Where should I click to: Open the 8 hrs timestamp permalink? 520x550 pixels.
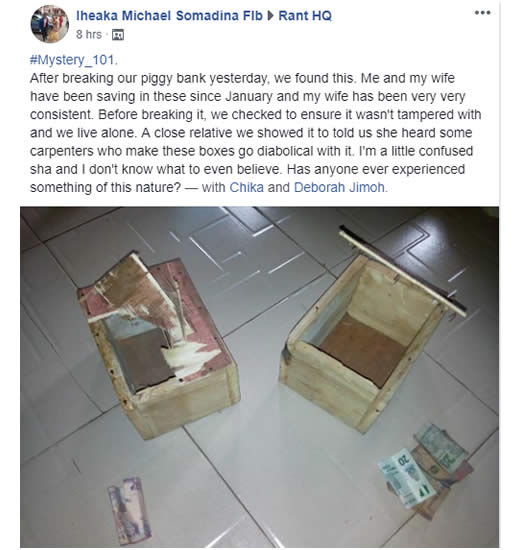coord(89,34)
